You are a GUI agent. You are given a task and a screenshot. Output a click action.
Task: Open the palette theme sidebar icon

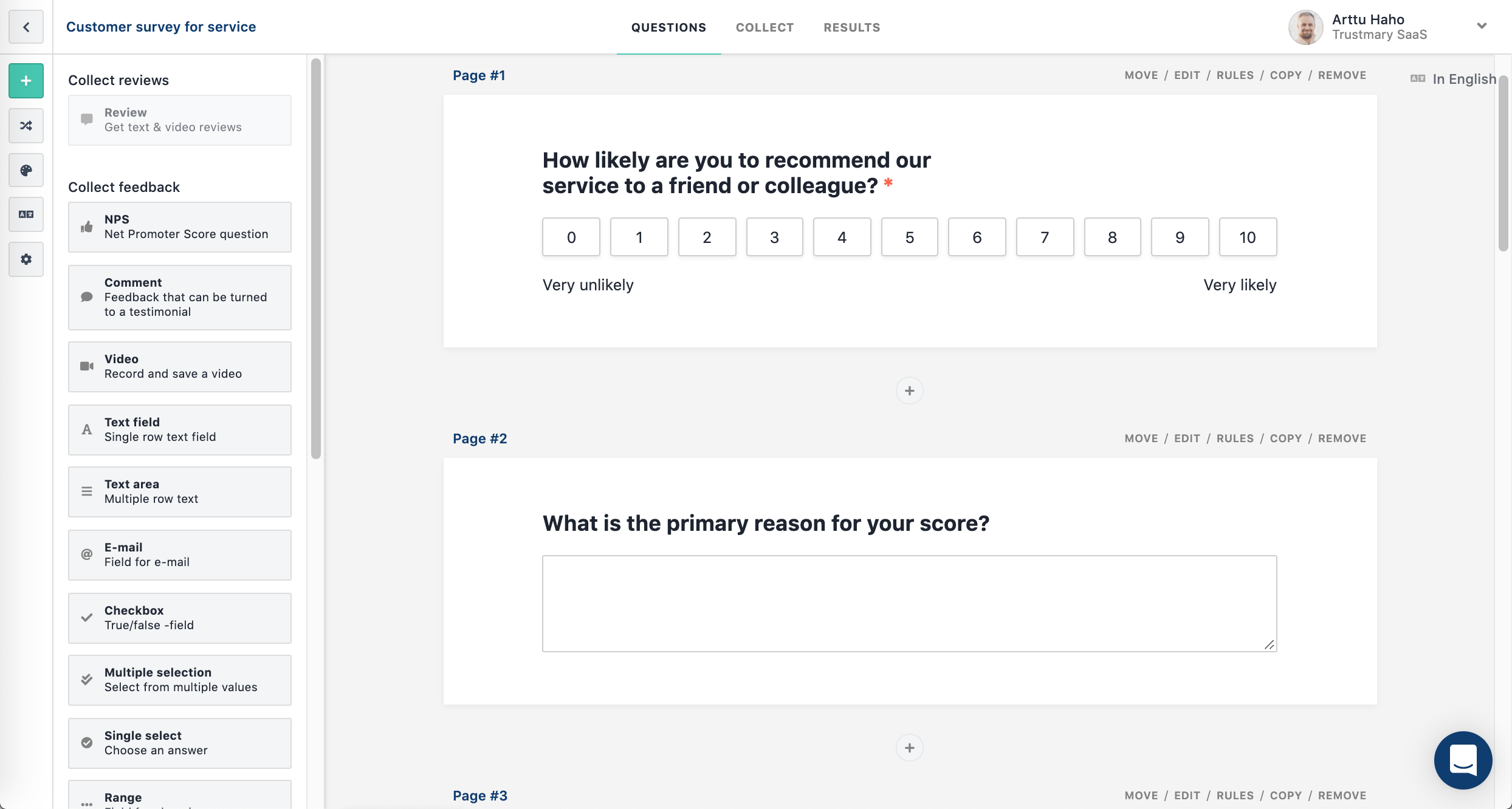26,171
